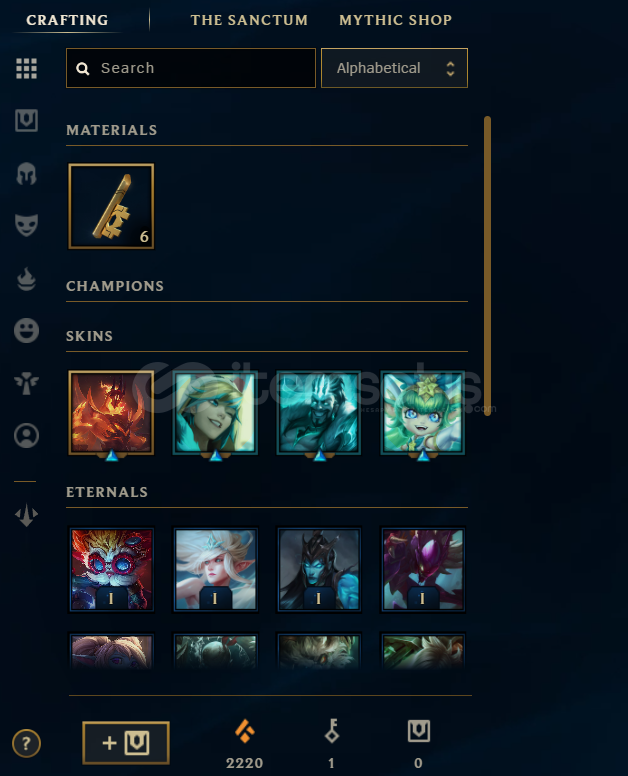Viewport: 628px width, 776px height.
Task: Click the add chest purchase button
Action: coord(126,743)
